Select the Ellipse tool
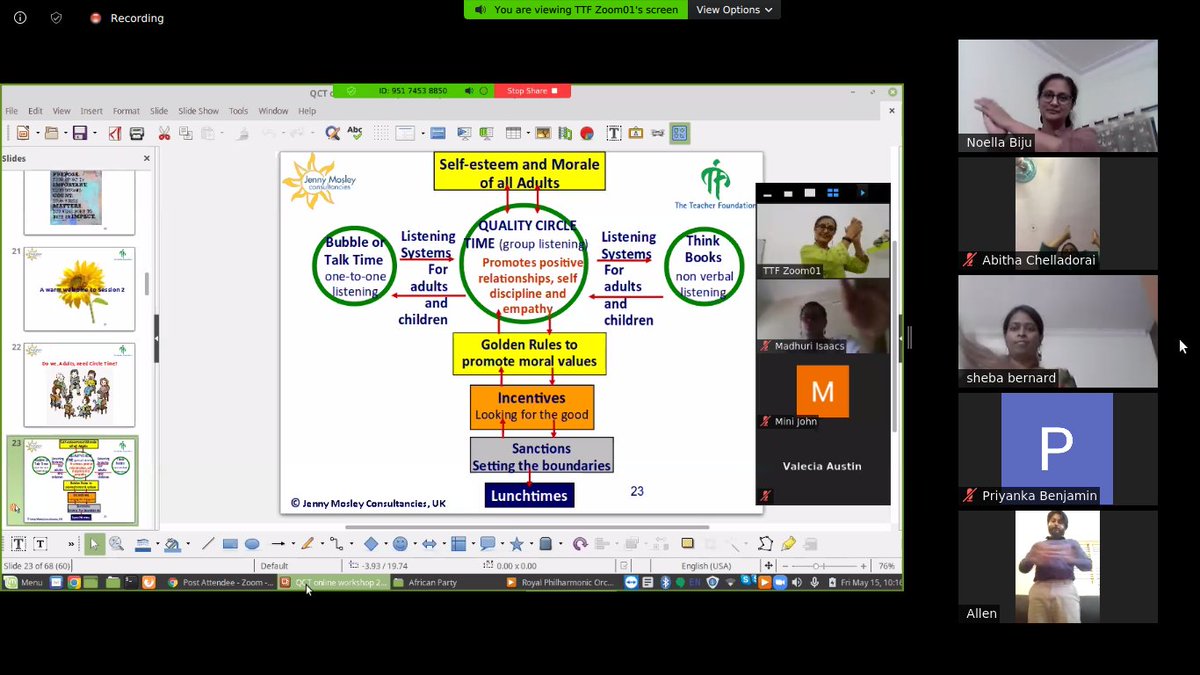 tap(252, 544)
